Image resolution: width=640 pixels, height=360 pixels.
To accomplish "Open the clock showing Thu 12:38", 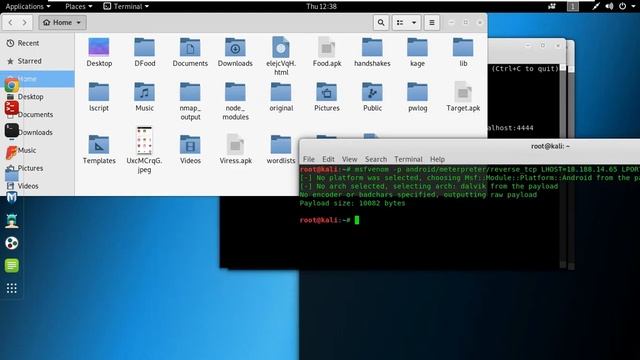I will point(321,6).
